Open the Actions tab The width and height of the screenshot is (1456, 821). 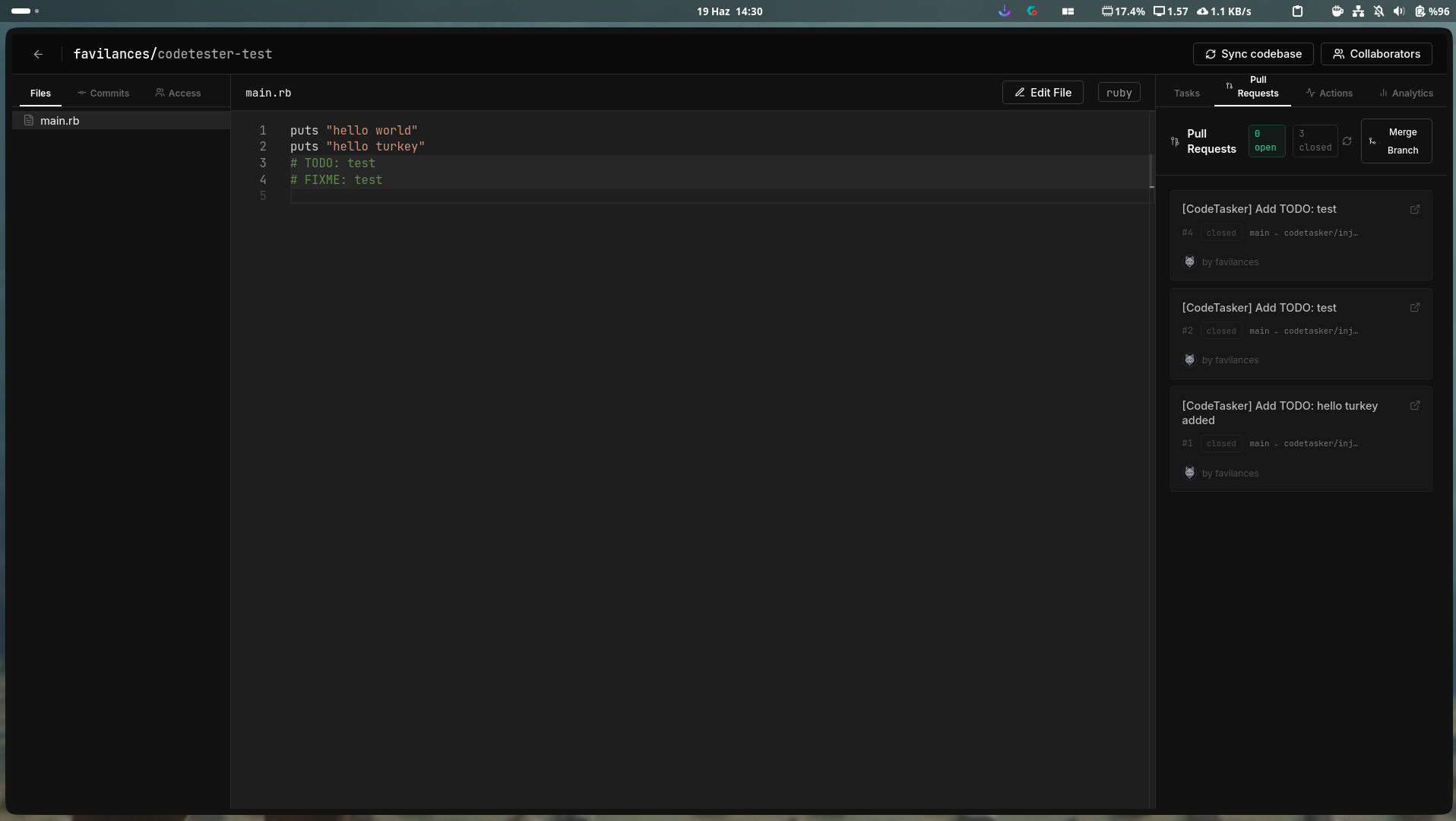click(x=1329, y=93)
